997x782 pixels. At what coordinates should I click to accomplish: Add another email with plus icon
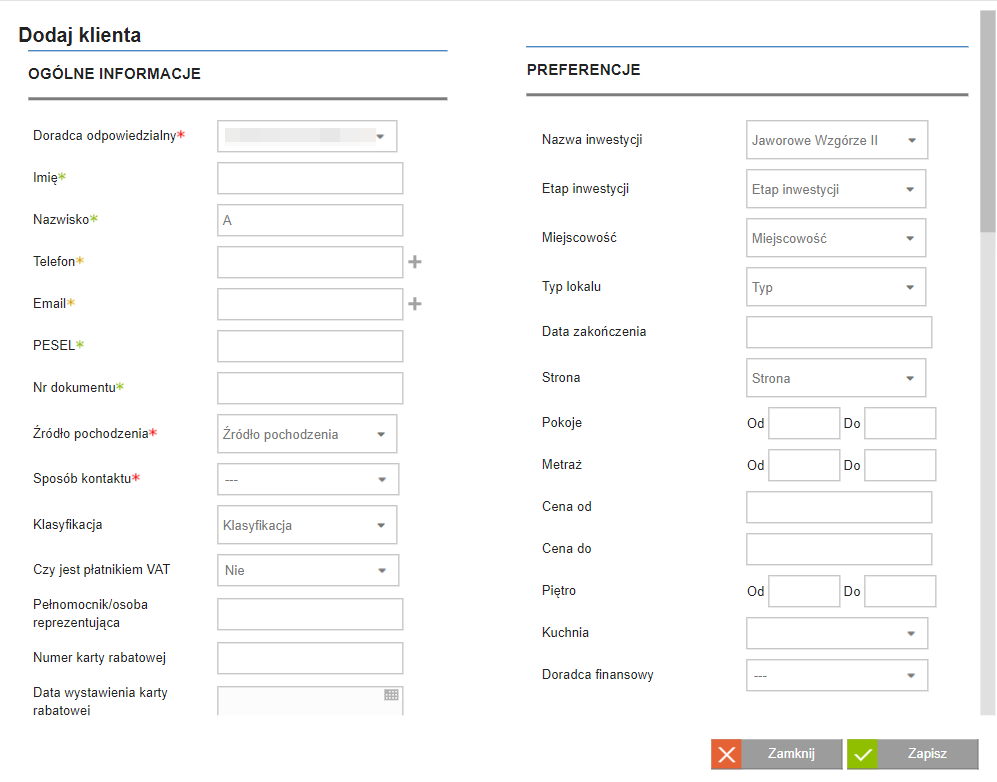pyautogui.click(x=415, y=304)
